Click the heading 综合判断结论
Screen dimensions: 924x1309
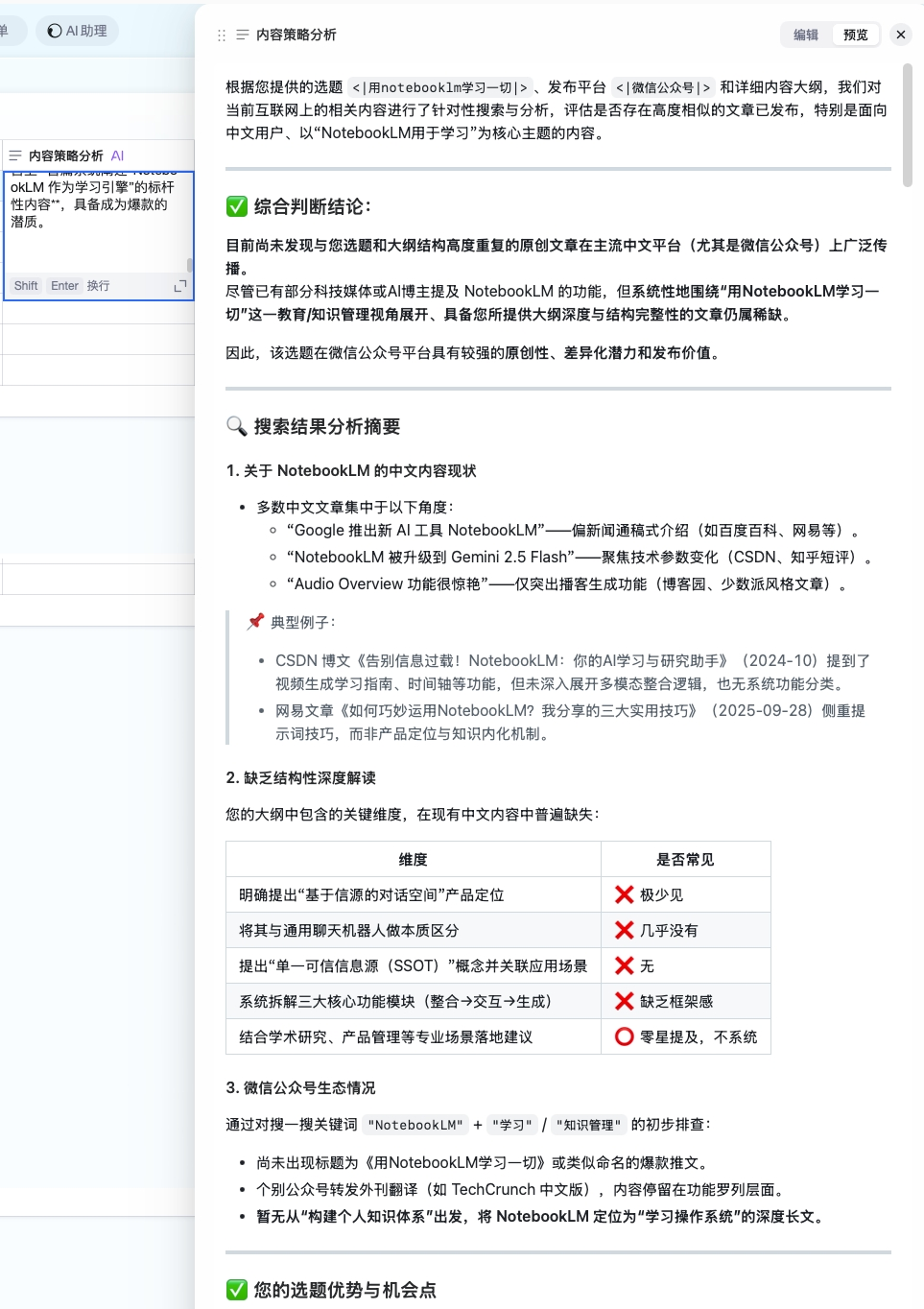[312, 206]
